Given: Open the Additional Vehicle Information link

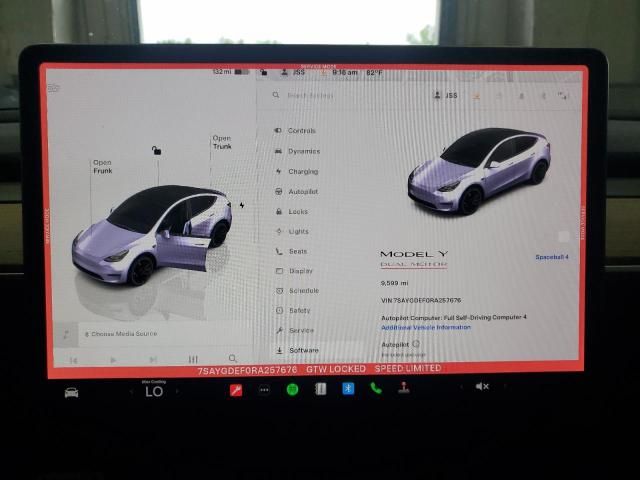Looking at the screenshot, I should [x=425, y=327].
